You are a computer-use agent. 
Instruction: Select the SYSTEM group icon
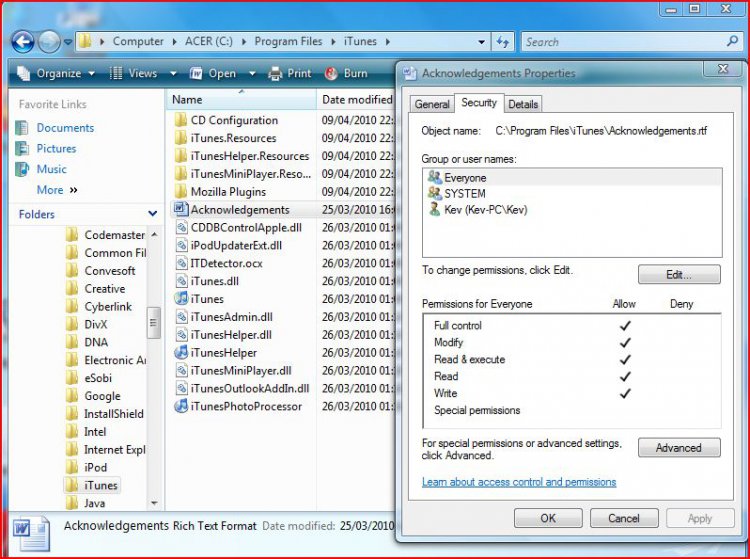click(x=434, y=193)
